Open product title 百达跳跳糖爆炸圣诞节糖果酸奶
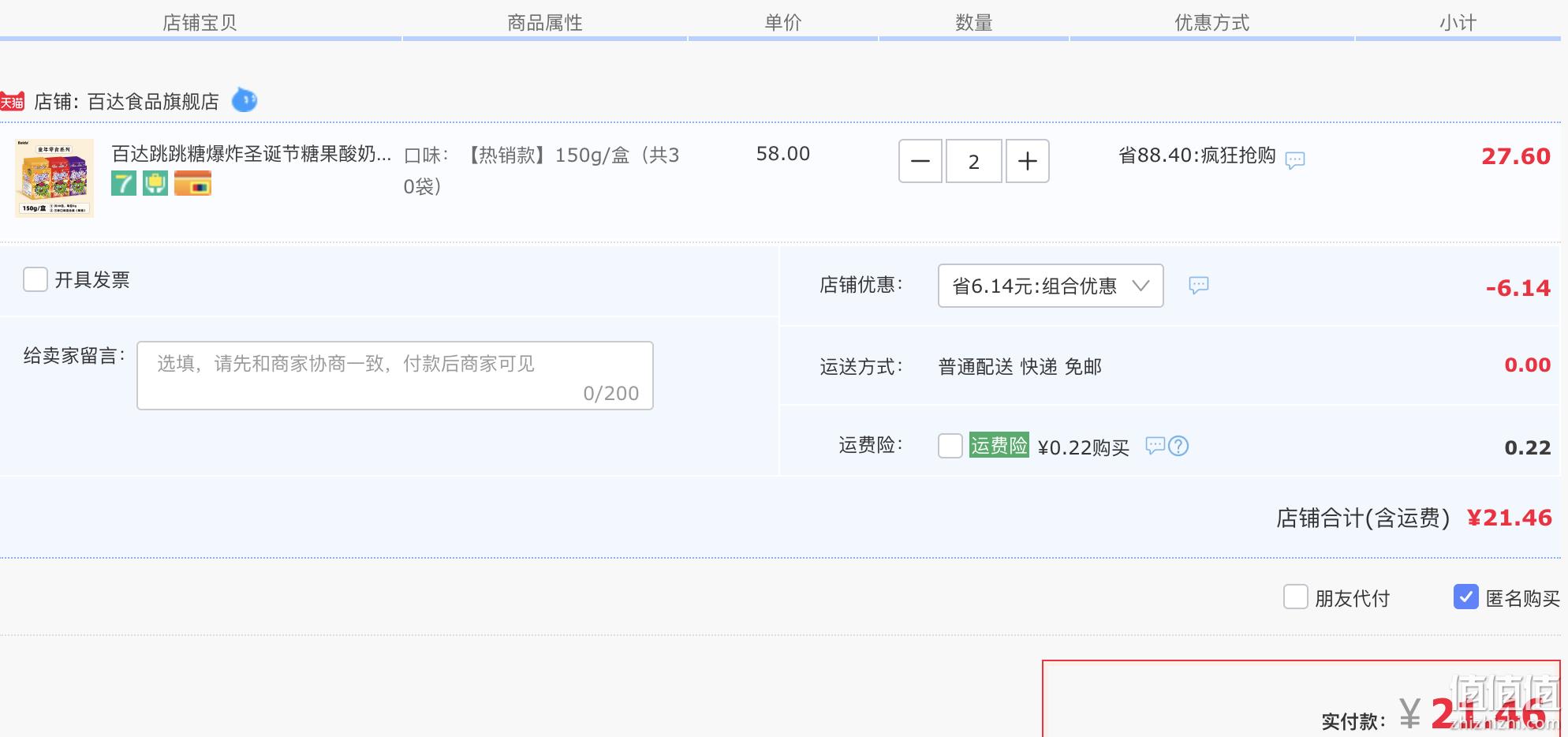Image resolution: width=1568 pixels, height=737 pixels. [252, 154]
